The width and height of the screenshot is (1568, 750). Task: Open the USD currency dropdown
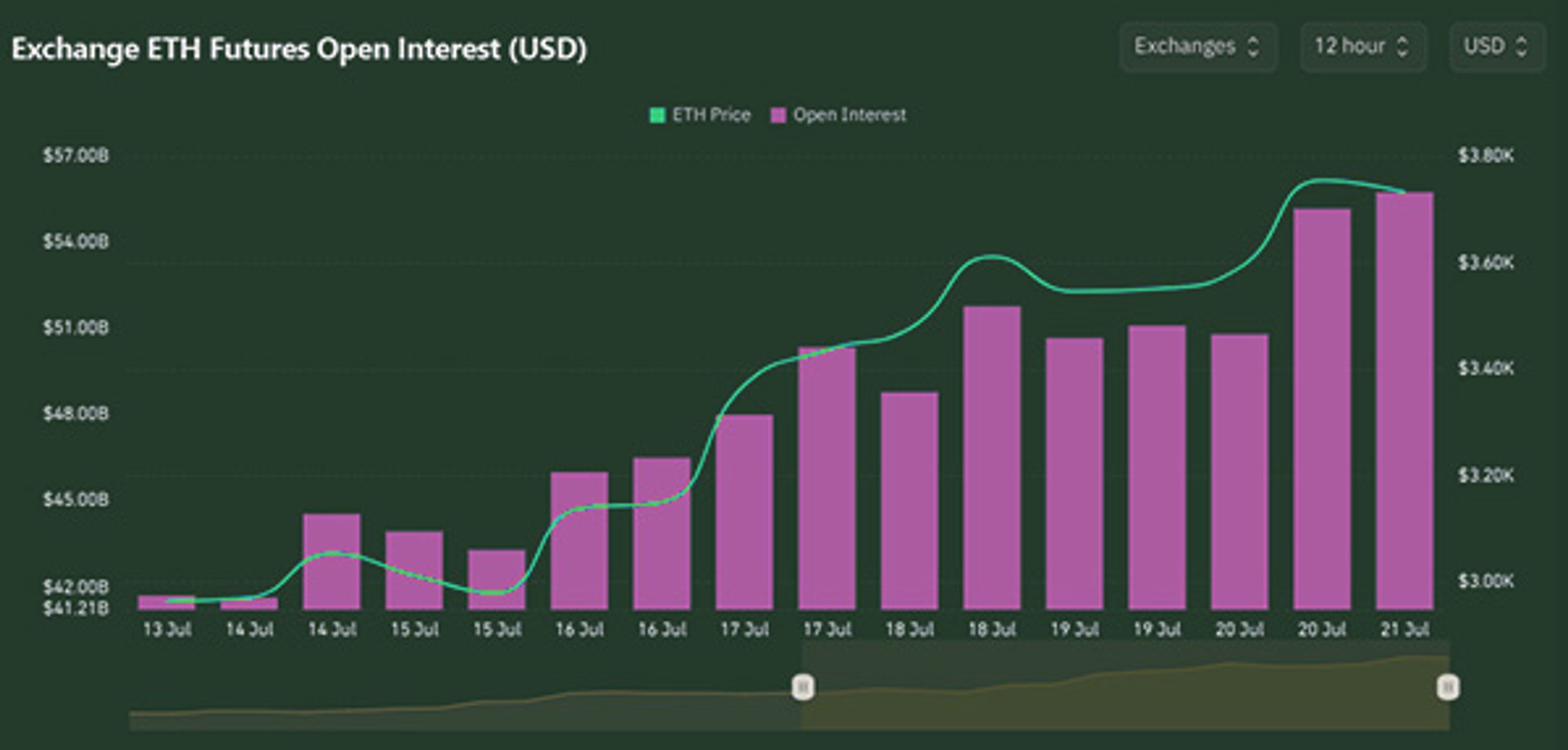click(x=1497, y=47)
